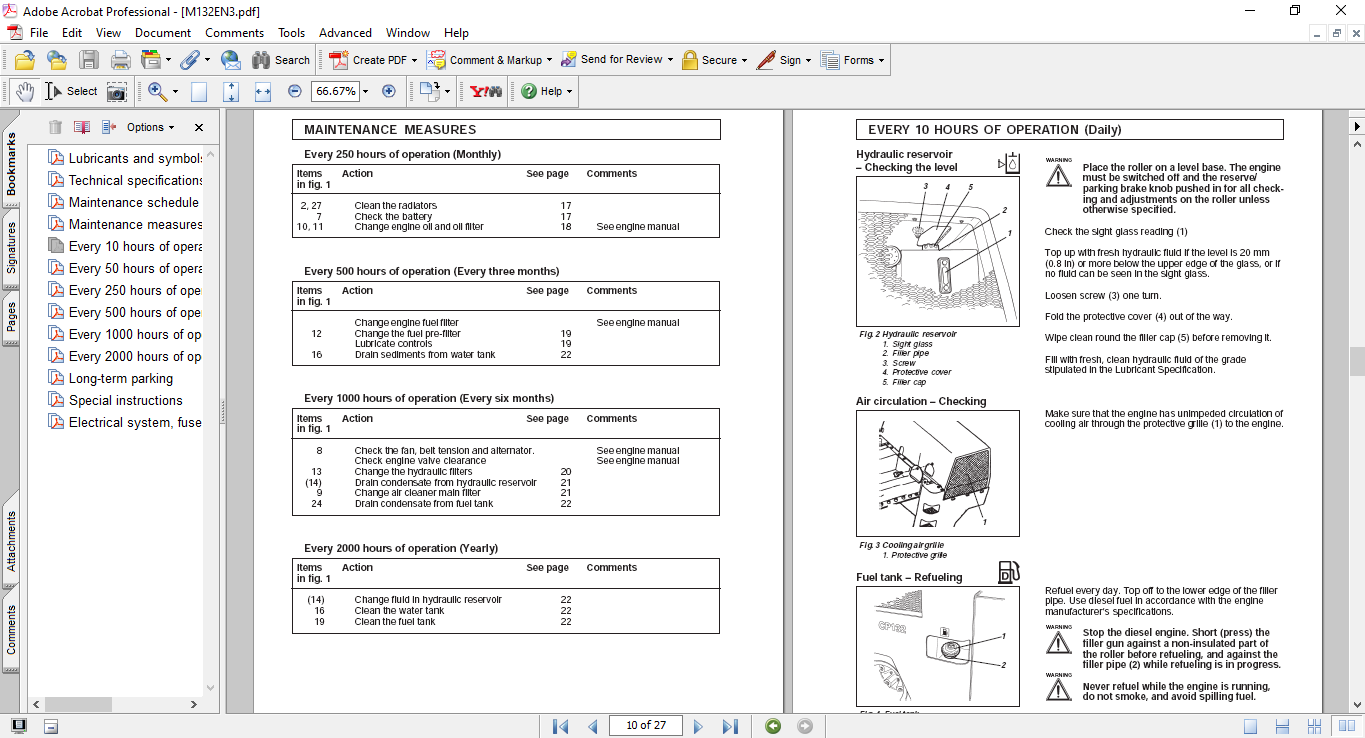1365x738 pixels.
Task: Select the Snapshot camera tool
Action: (117, 92)
